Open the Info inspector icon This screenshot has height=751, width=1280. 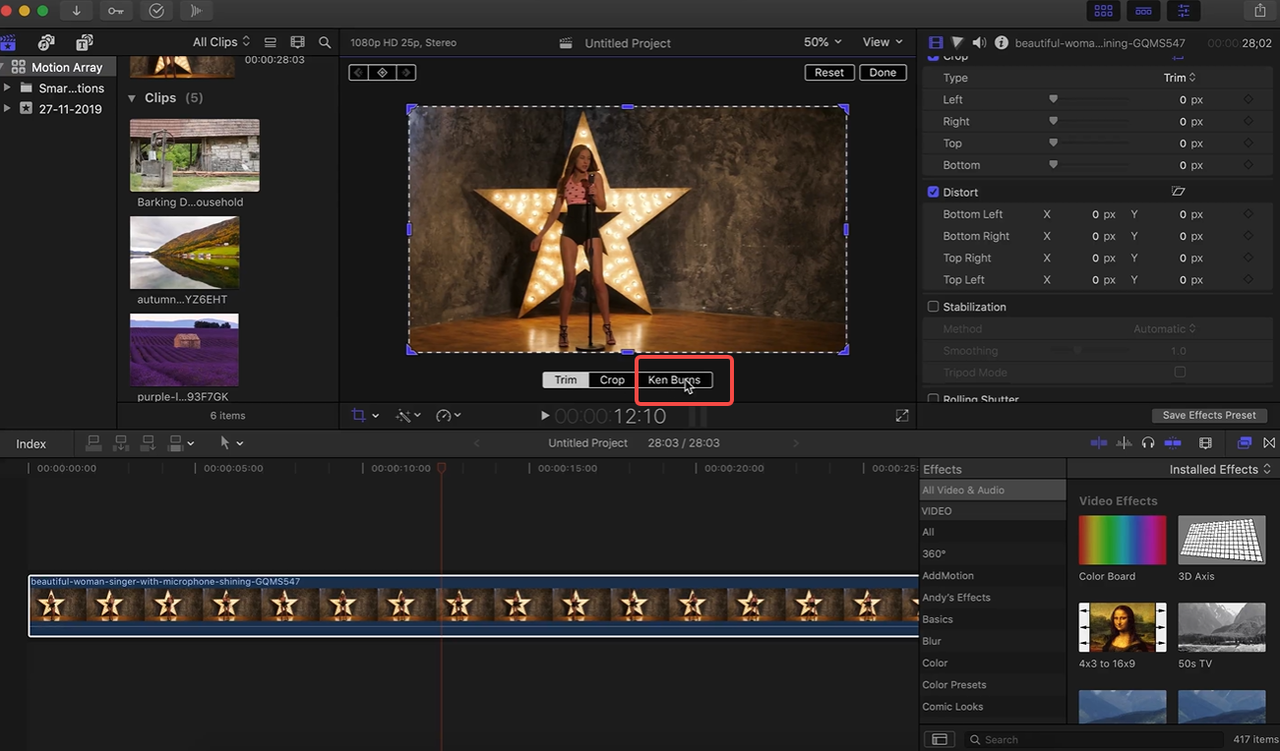(1000, 43)
